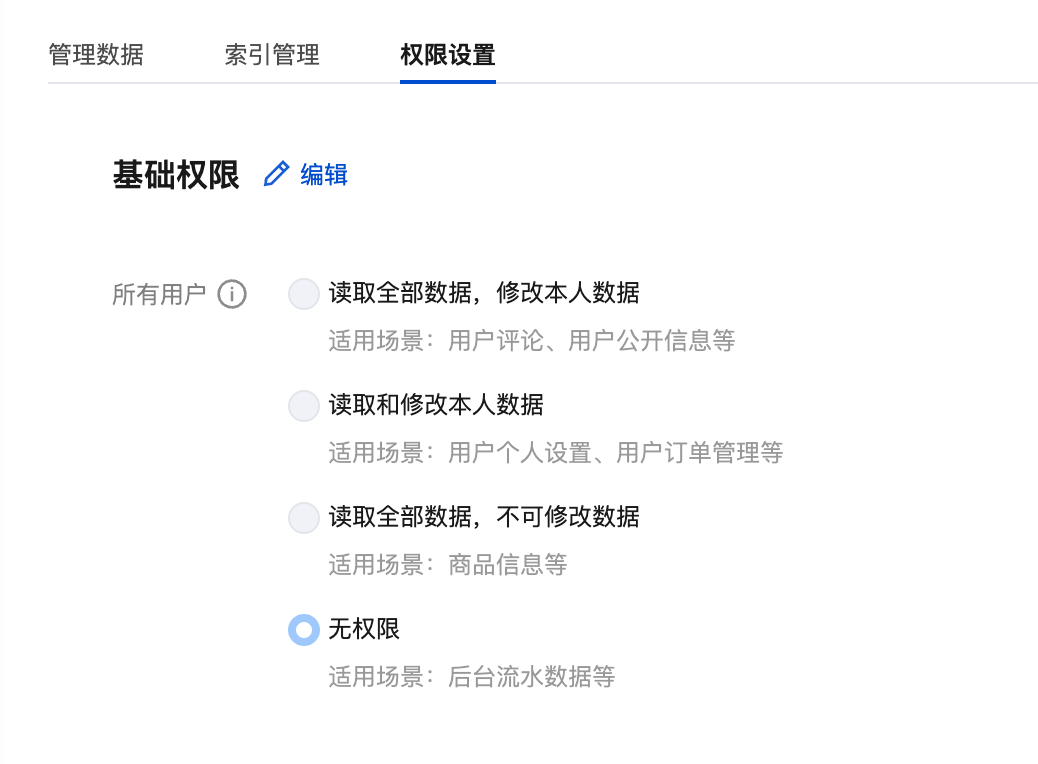Click the info icon next to 所有用户

(x=232, y=294)
